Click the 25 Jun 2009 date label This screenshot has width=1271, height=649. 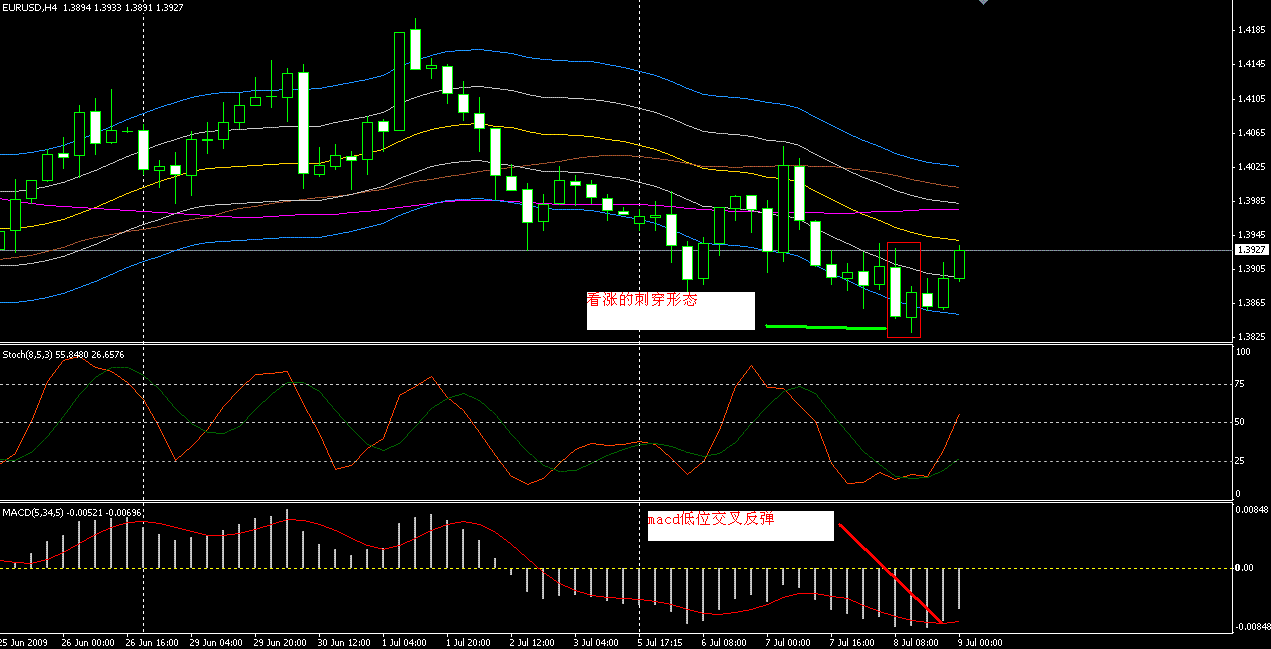pos(24,642)
